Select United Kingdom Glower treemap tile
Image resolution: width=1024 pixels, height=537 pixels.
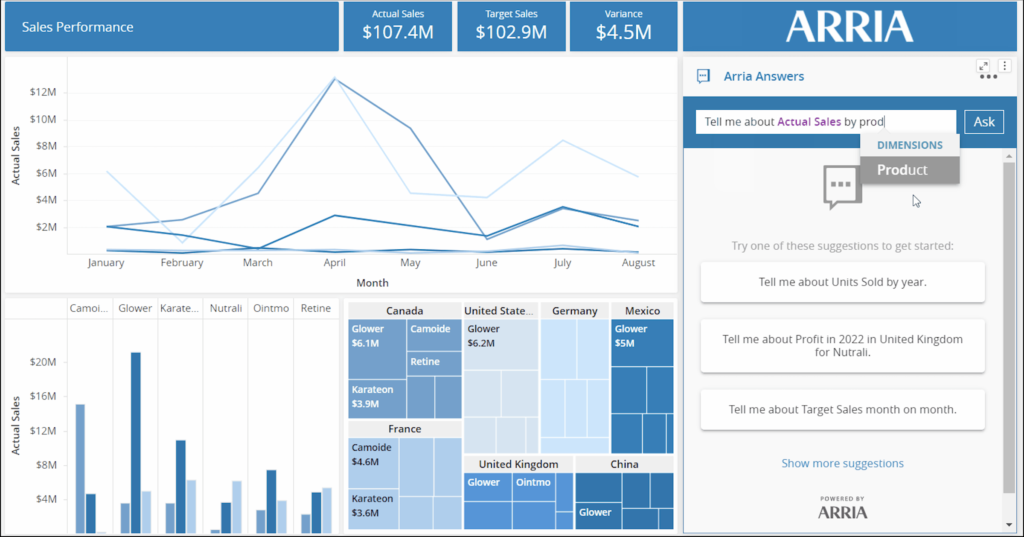pos(488,487)
